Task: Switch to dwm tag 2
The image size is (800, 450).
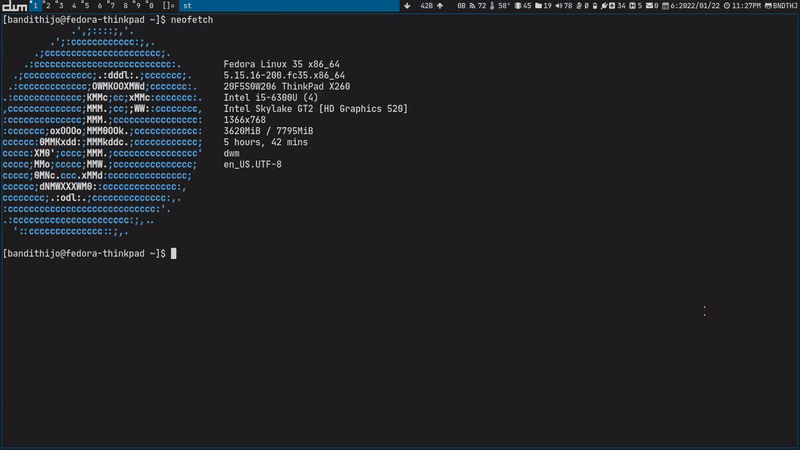Action: click(x=47, y=6)
